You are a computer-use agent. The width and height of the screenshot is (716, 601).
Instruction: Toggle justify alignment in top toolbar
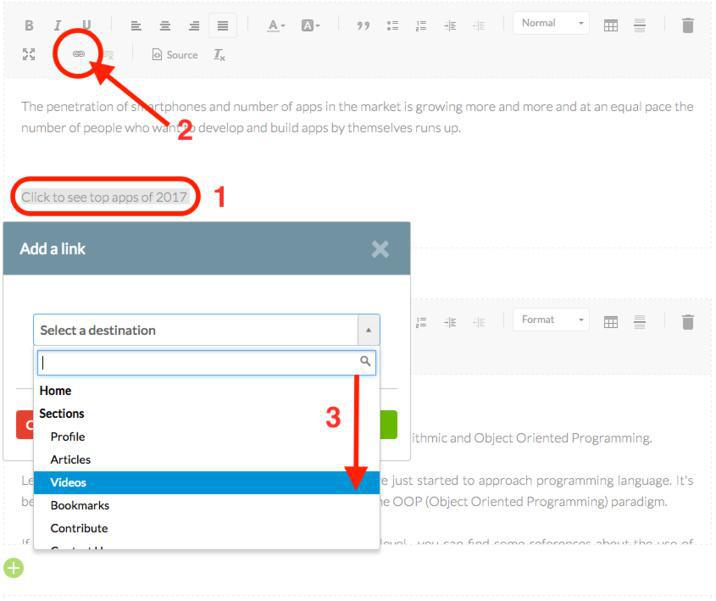[222, 26]
